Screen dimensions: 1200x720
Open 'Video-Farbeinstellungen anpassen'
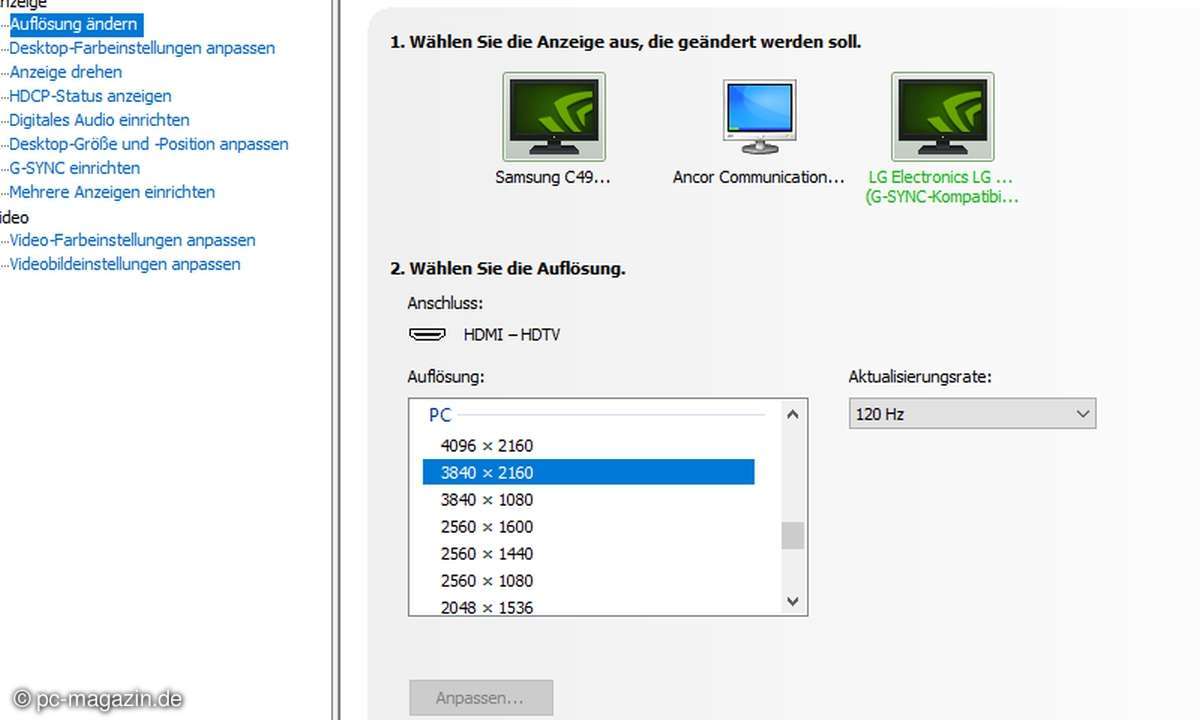click(x=132, y=240)
